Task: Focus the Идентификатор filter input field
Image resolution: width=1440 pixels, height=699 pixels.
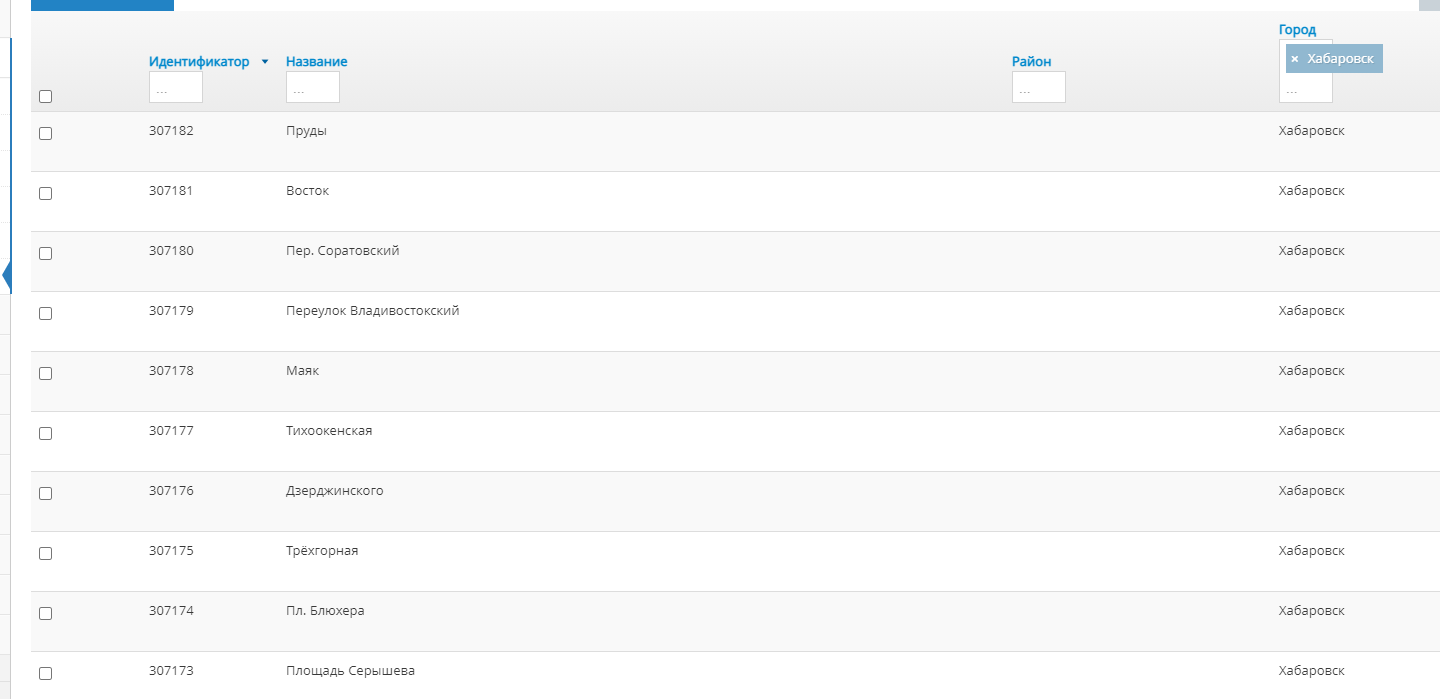Action: 176,87
